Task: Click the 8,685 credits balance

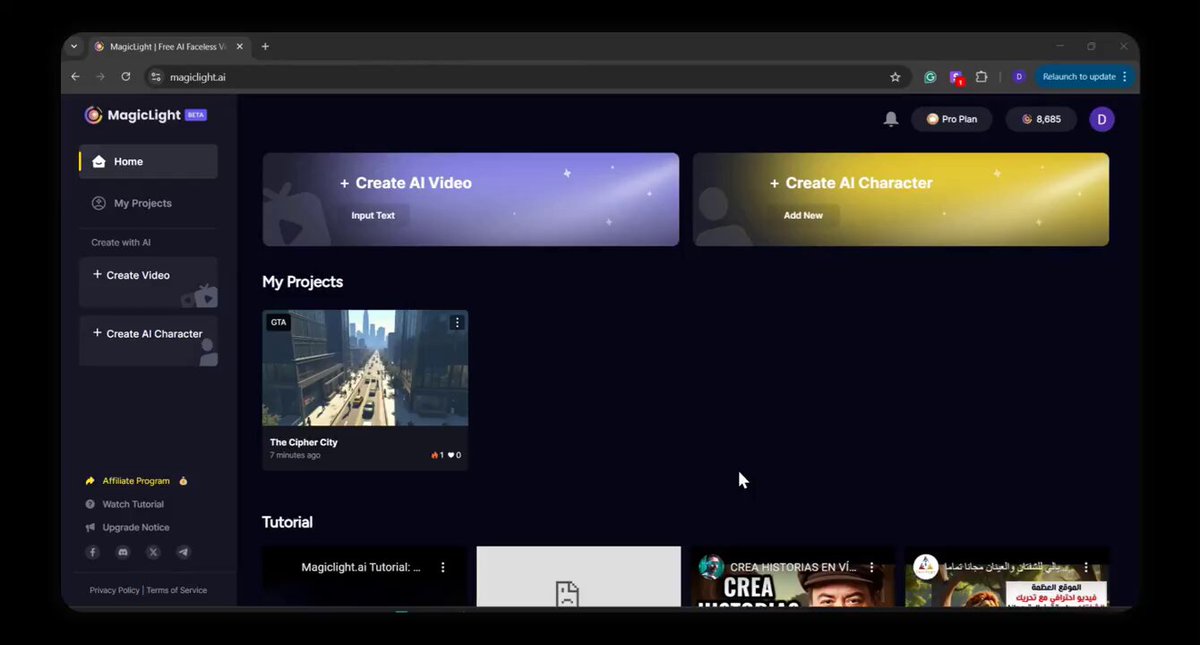Action: coord(1041,119)
